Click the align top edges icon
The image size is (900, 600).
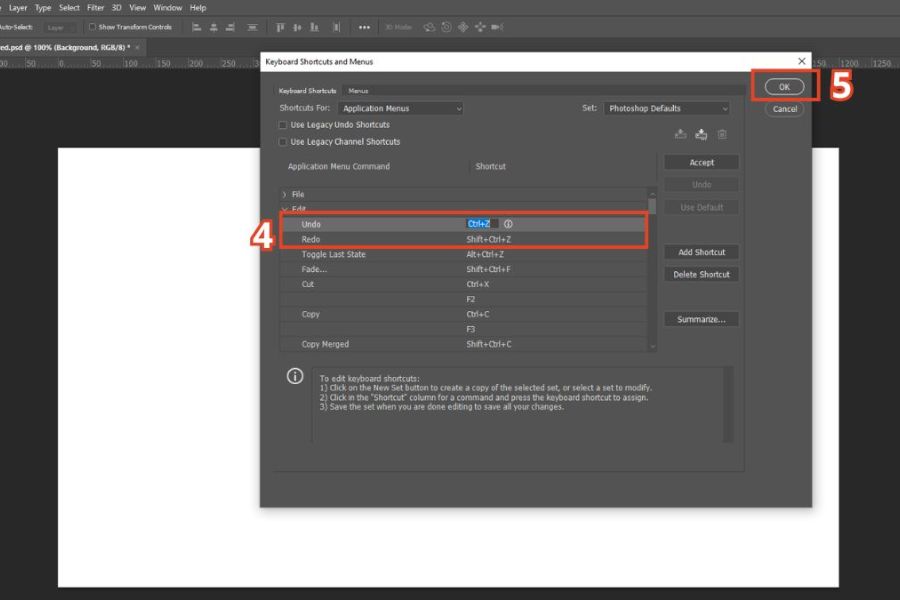point(281,27)
